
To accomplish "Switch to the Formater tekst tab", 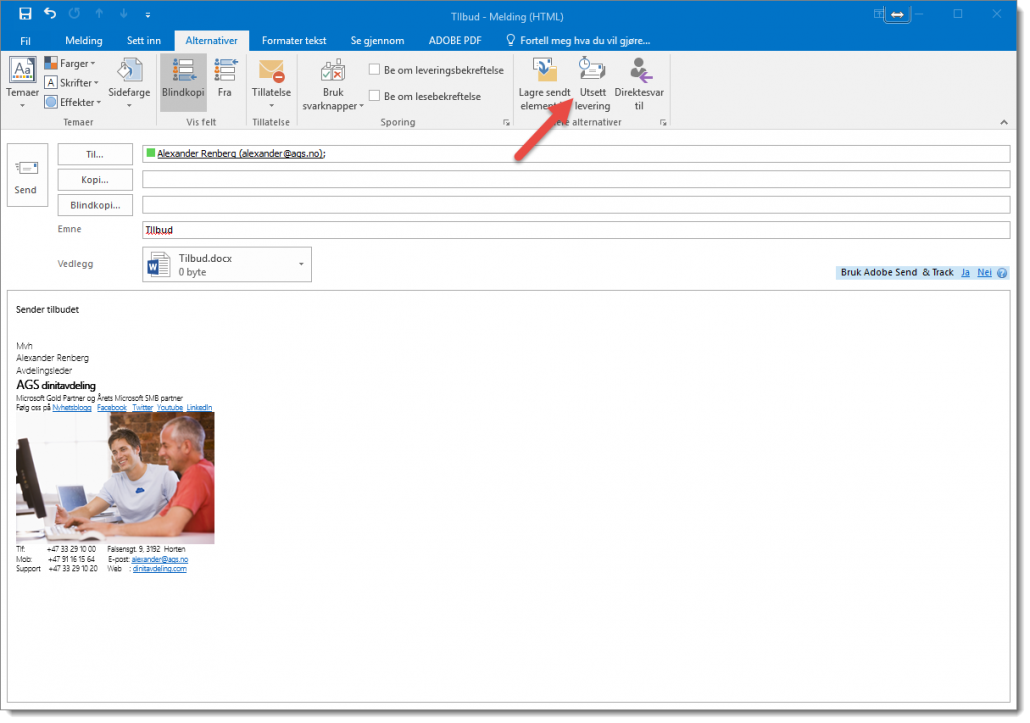I will (x=293, y=40).
